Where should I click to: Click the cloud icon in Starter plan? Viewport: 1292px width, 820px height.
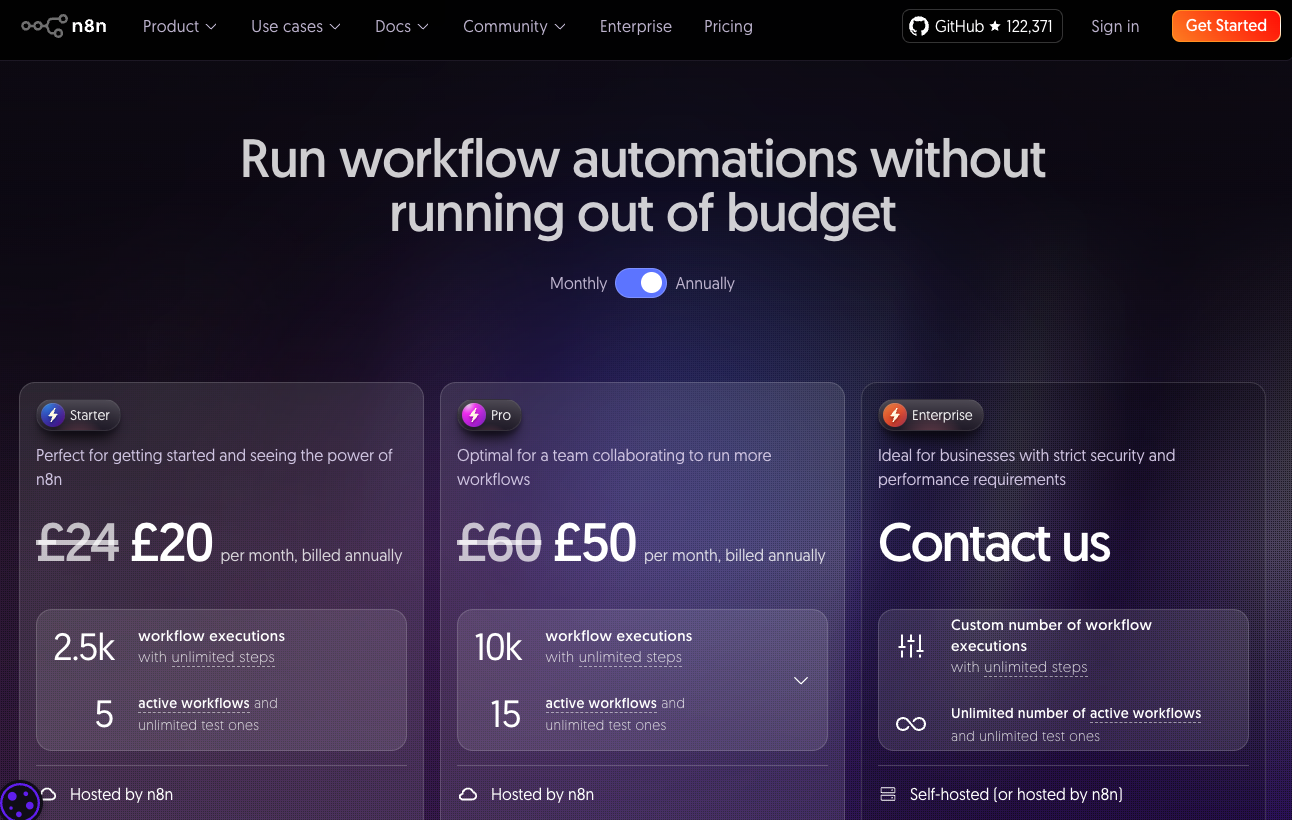pyautogui.click(x=47, y=793)
